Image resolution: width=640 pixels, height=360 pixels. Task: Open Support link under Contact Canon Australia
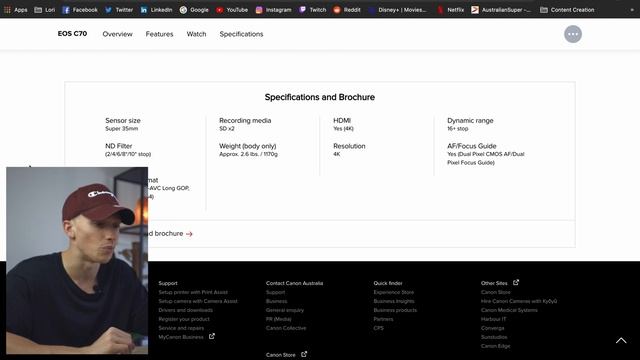(x=276, y=292)
